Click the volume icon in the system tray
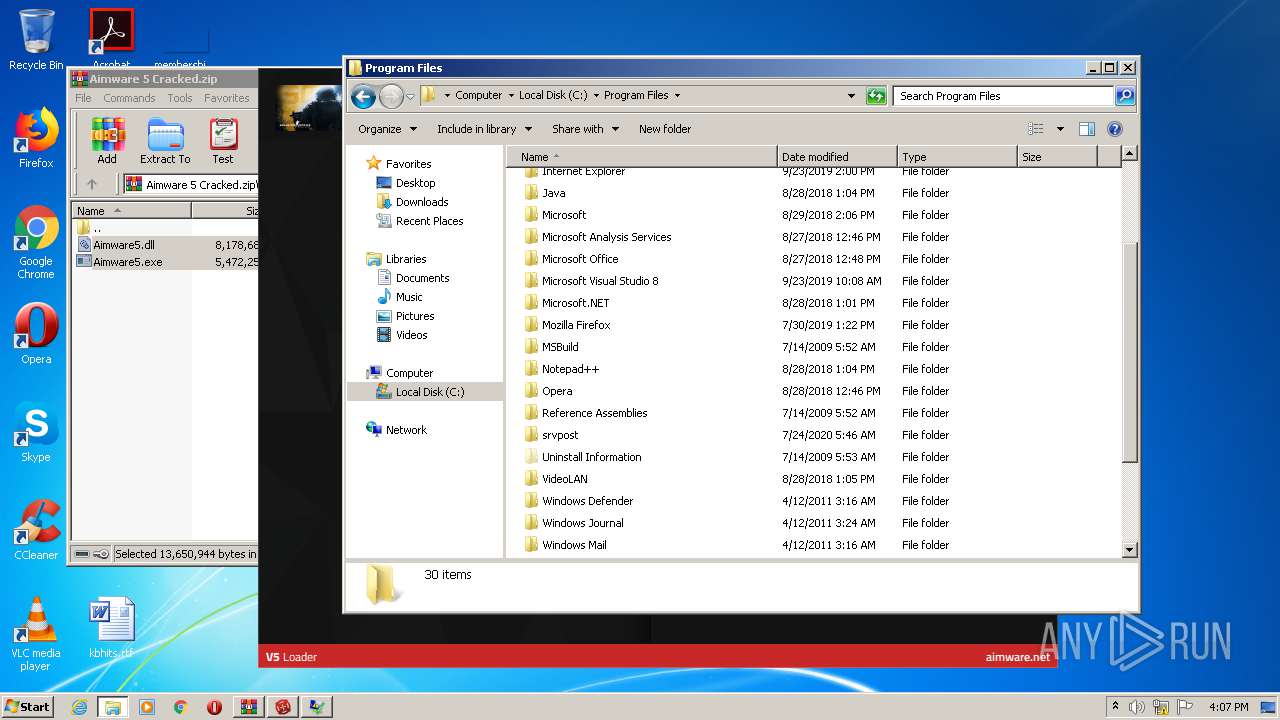This screenshot has width=1280, height=720. (1137, 707)
